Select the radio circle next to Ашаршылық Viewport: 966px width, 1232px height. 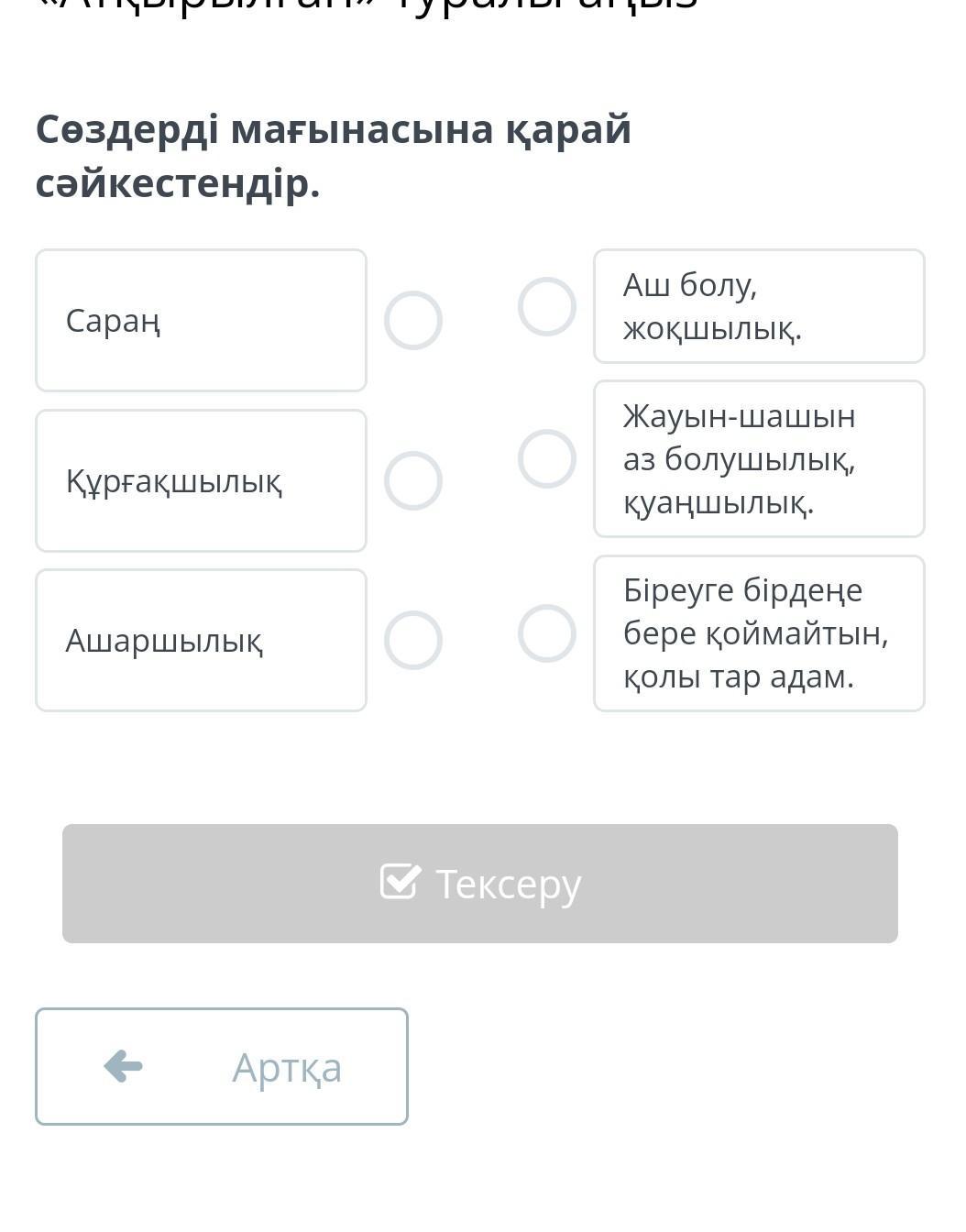[413, 640]
